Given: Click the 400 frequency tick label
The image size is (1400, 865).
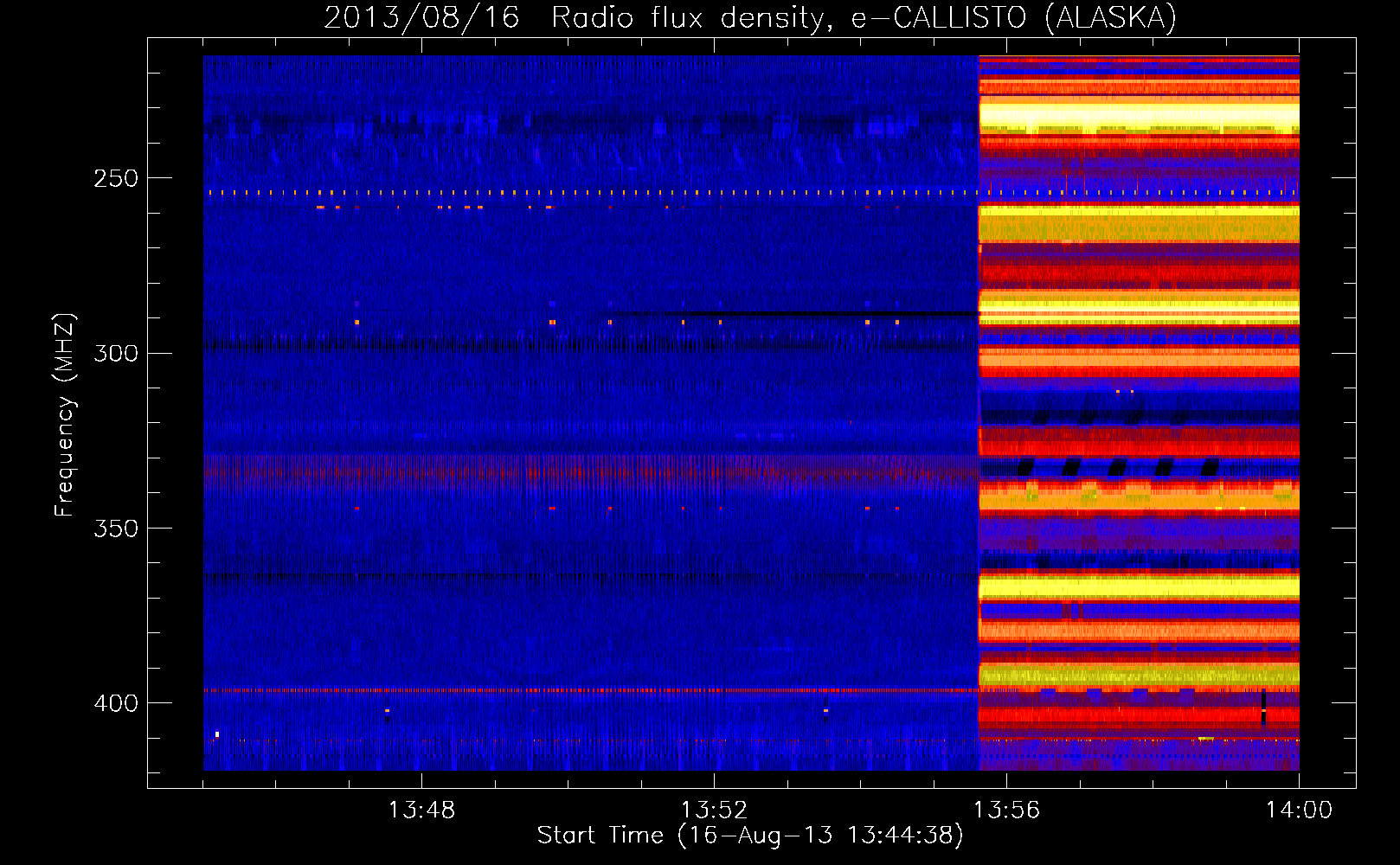Looking at the screenshot, I should click(x=116, y=703).
